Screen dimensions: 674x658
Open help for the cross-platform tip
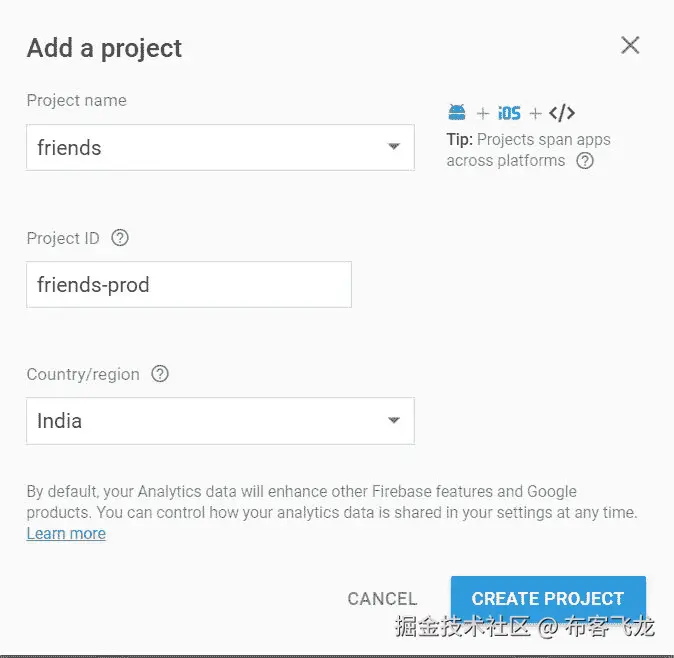(585, 161)
